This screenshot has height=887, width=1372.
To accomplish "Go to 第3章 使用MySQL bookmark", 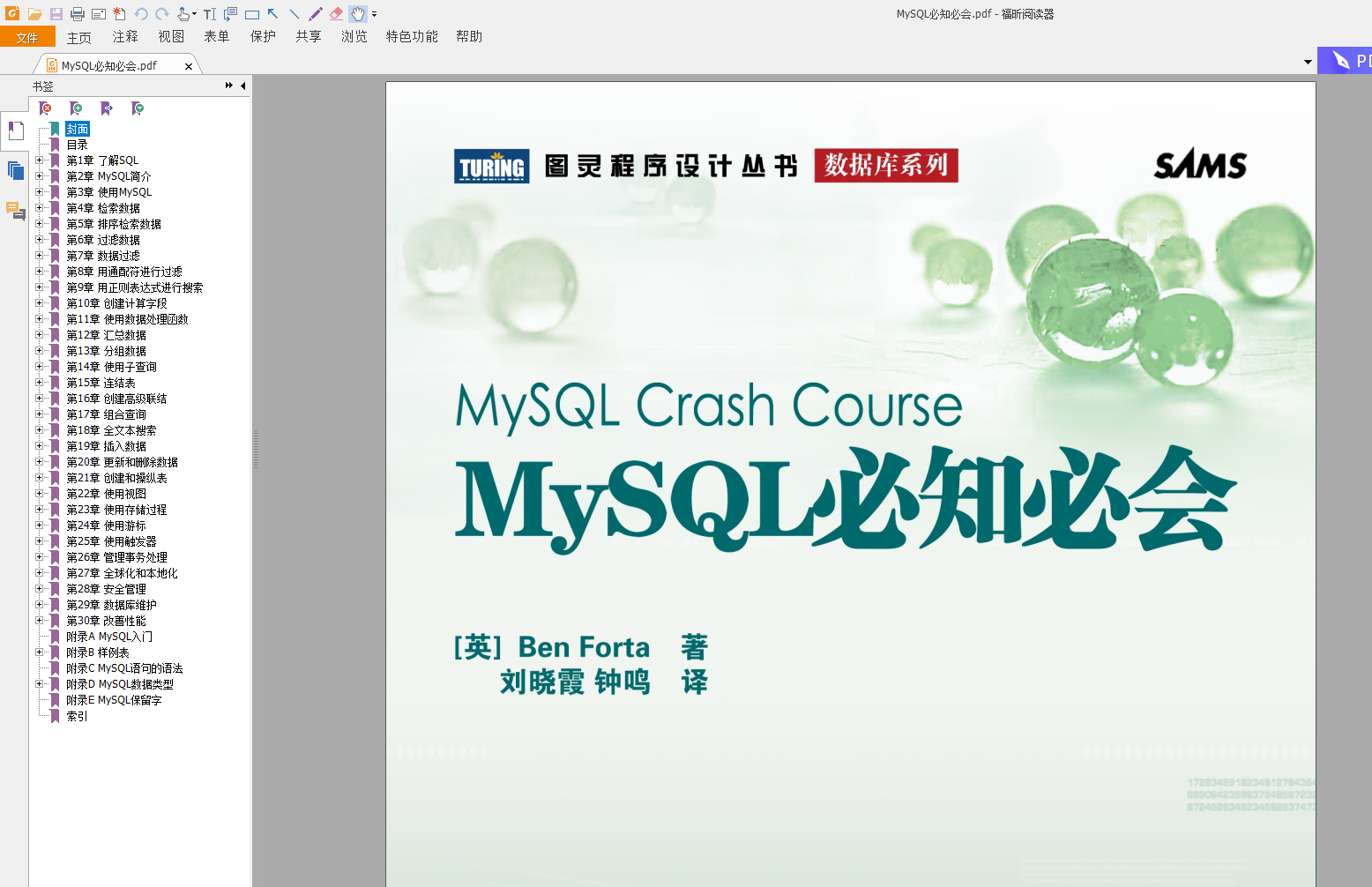I will point(109,192).
